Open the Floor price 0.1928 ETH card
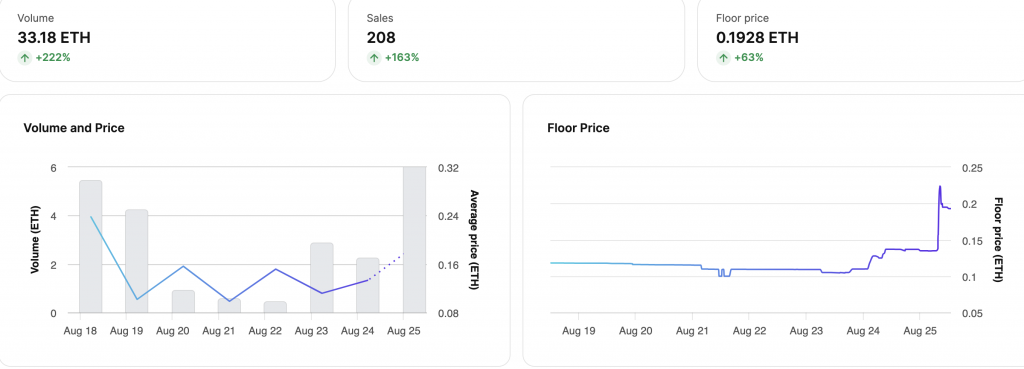Screen dimensions: 1024x369 861,40
